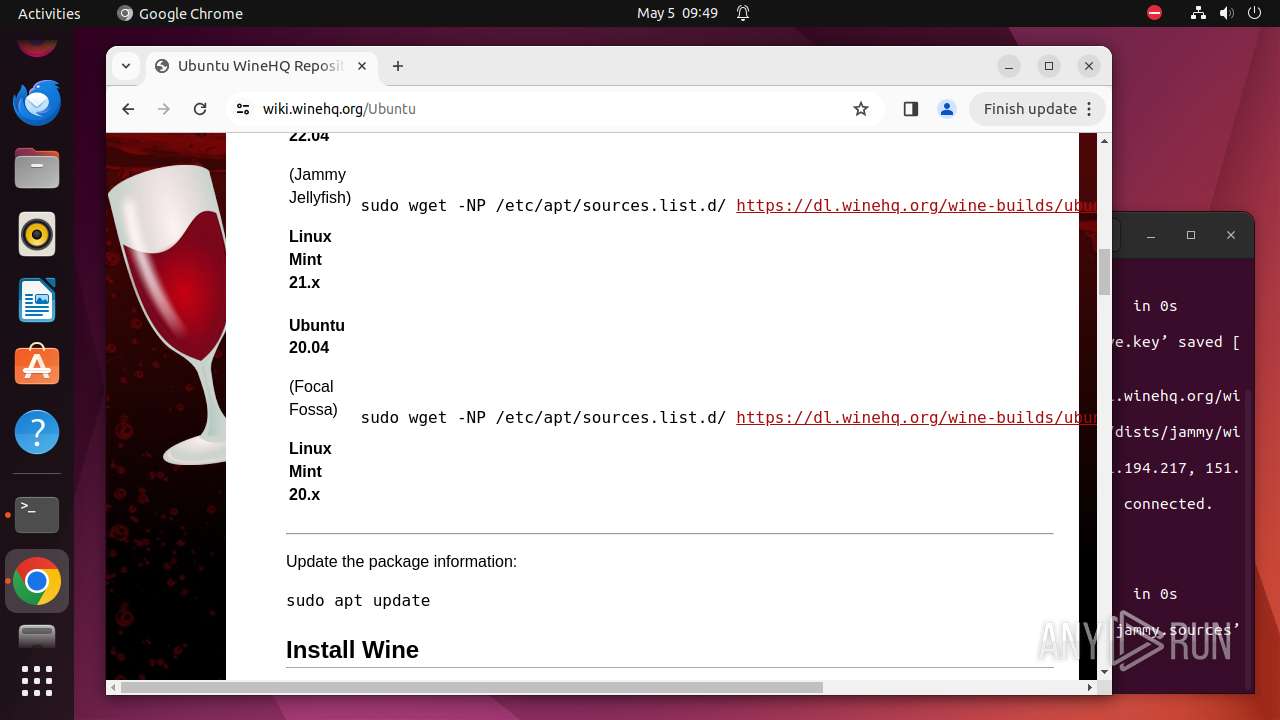Click the Ubuntu 20.04 label
1280x720 pixels.
[317, 336]
